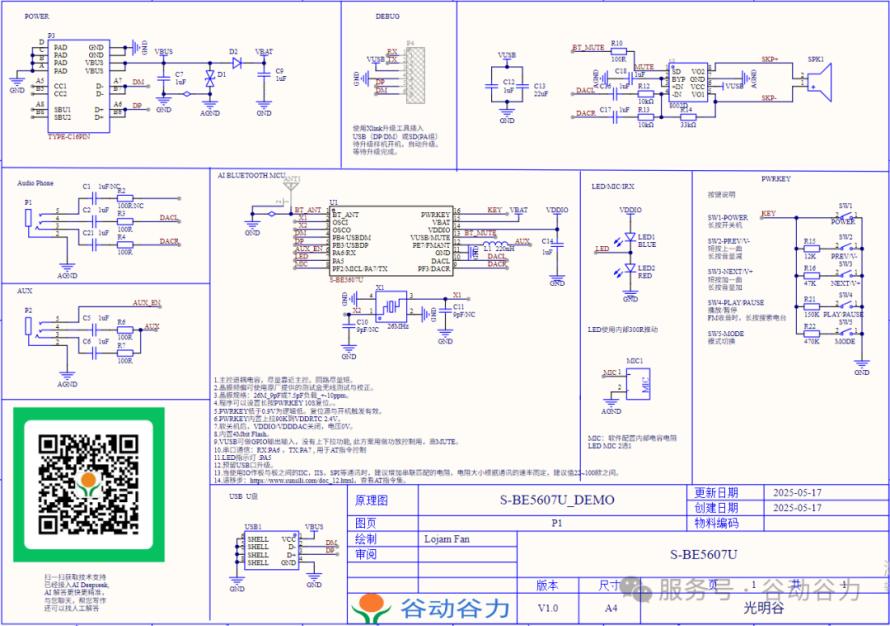
Task: Select the "A4" size cell
Action: coord(611,608)
